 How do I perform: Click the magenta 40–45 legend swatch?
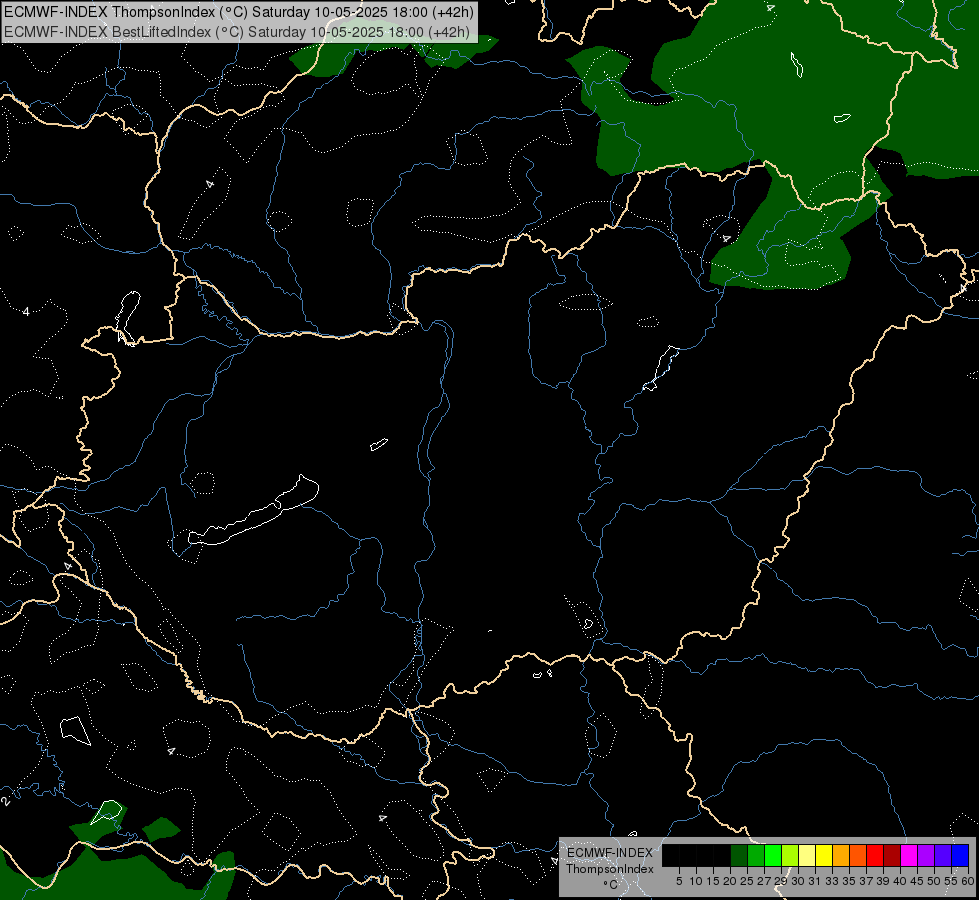(909, 855)
